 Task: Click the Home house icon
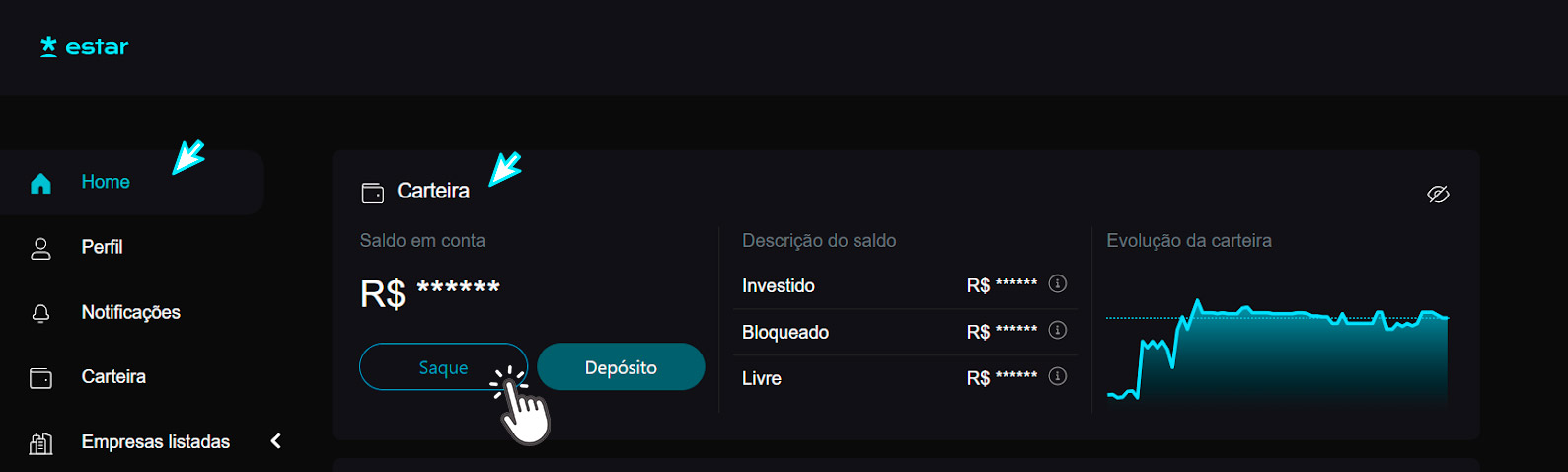click(x=40, y=183)
